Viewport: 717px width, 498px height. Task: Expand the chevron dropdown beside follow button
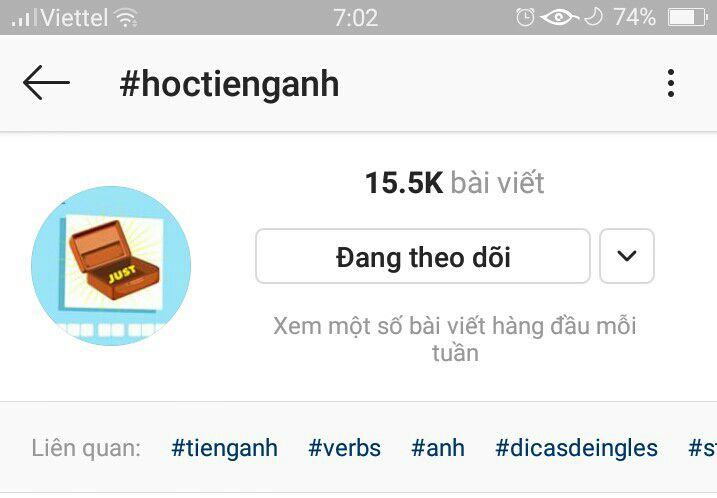tap(626, 256)
